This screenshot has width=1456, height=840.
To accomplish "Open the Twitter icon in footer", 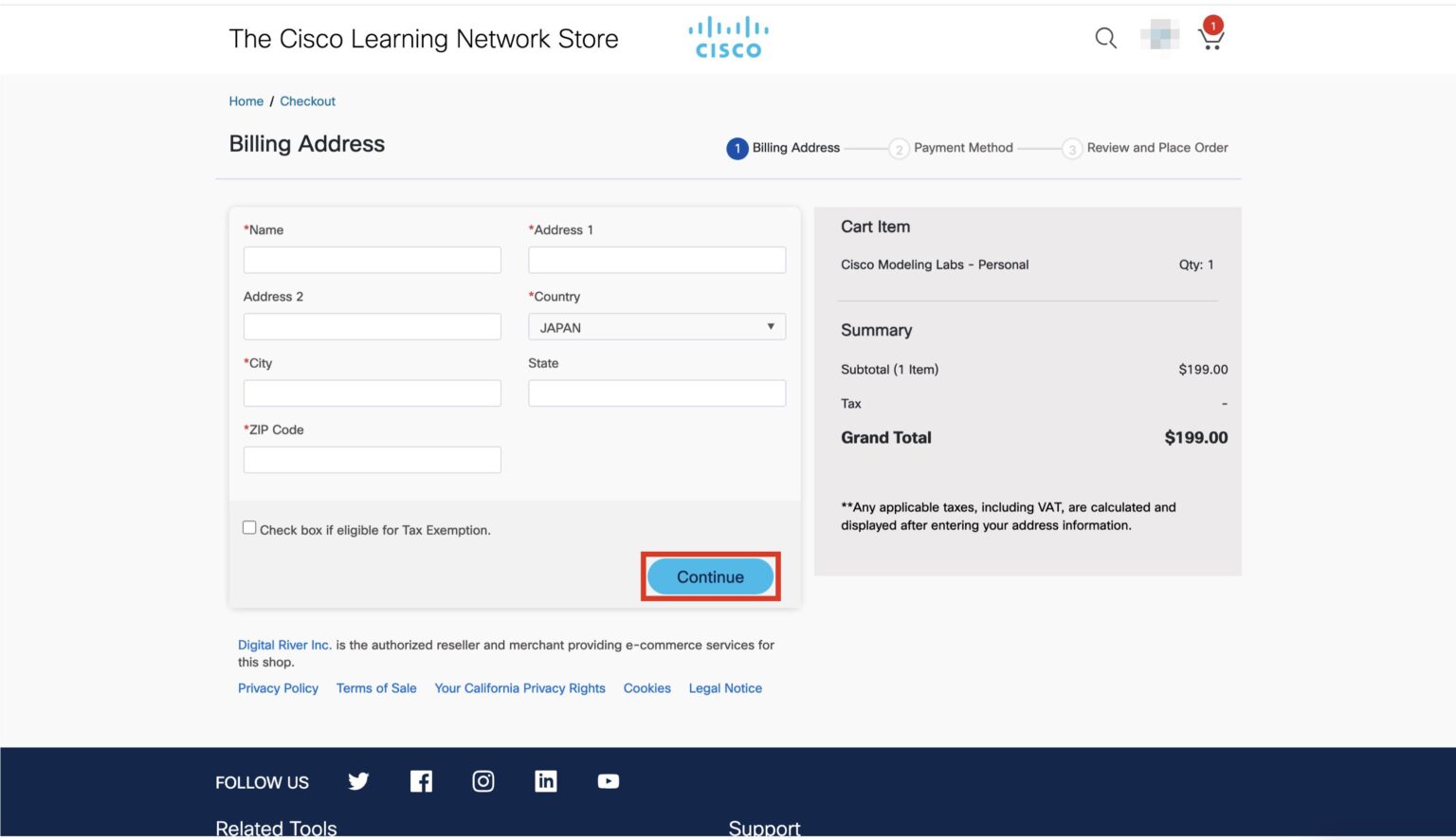I will pyautogui.click(x=358, y=781).
